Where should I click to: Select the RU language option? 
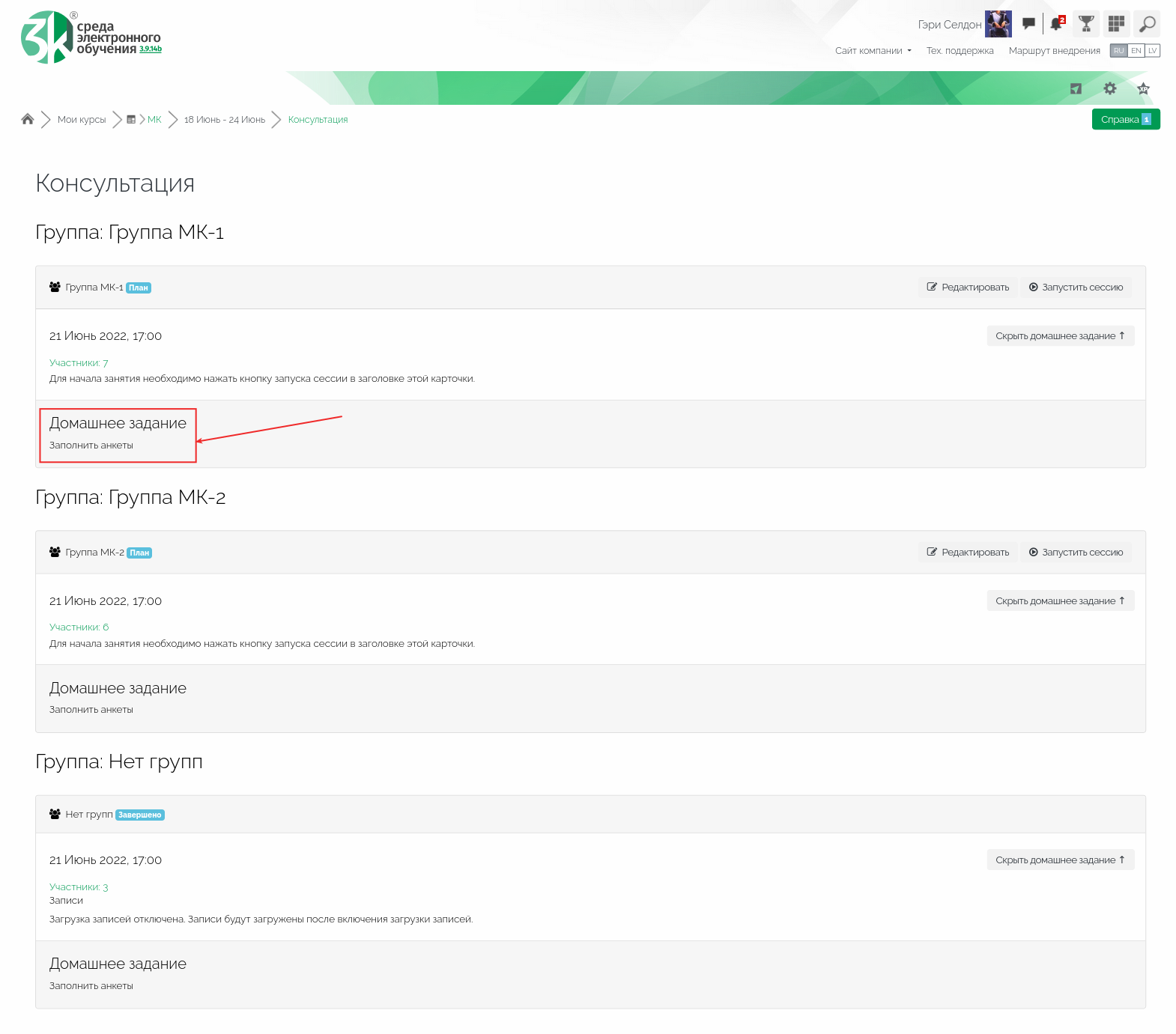(x=1119, y=51)
